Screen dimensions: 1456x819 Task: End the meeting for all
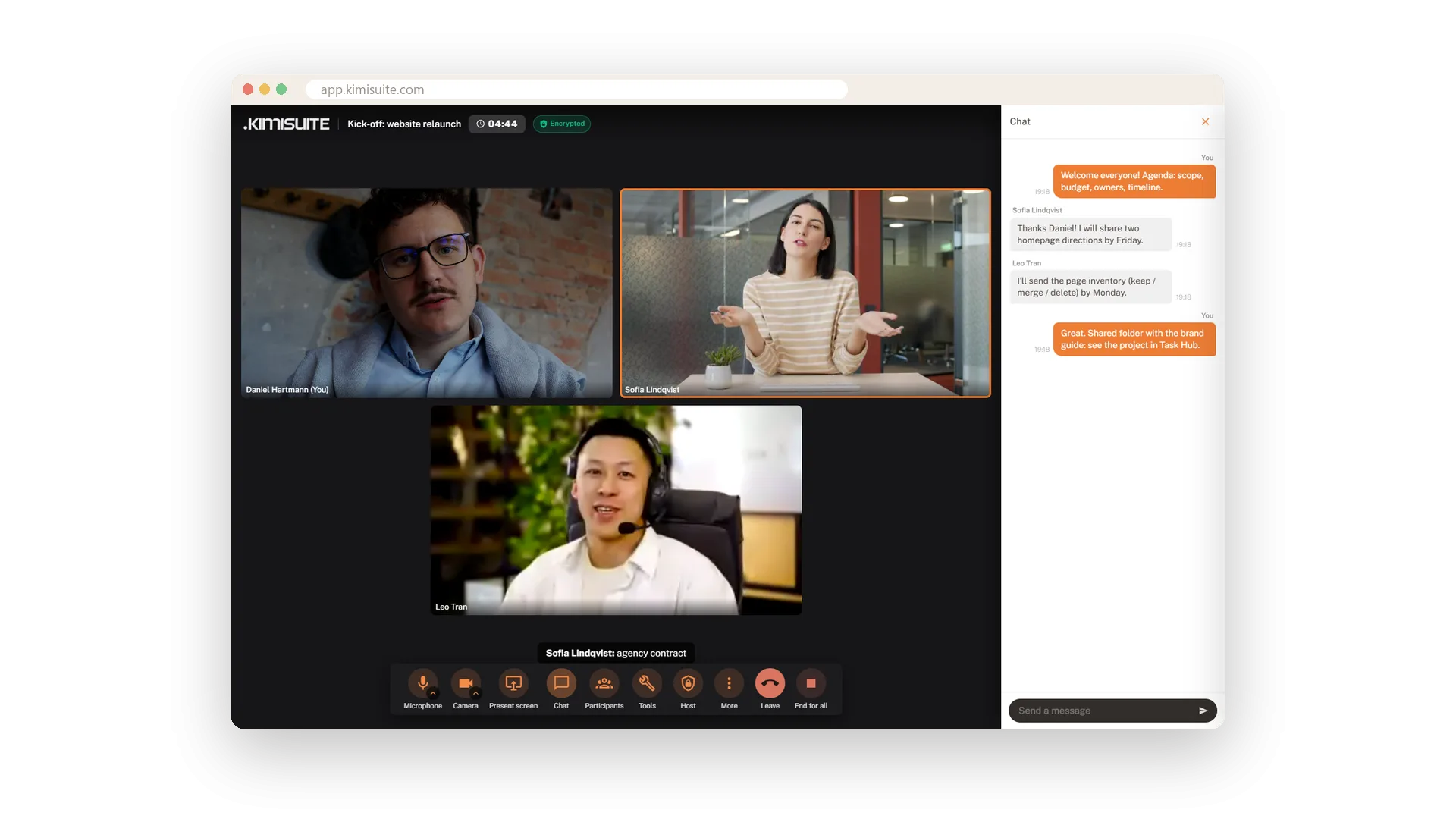pos(811,682)
